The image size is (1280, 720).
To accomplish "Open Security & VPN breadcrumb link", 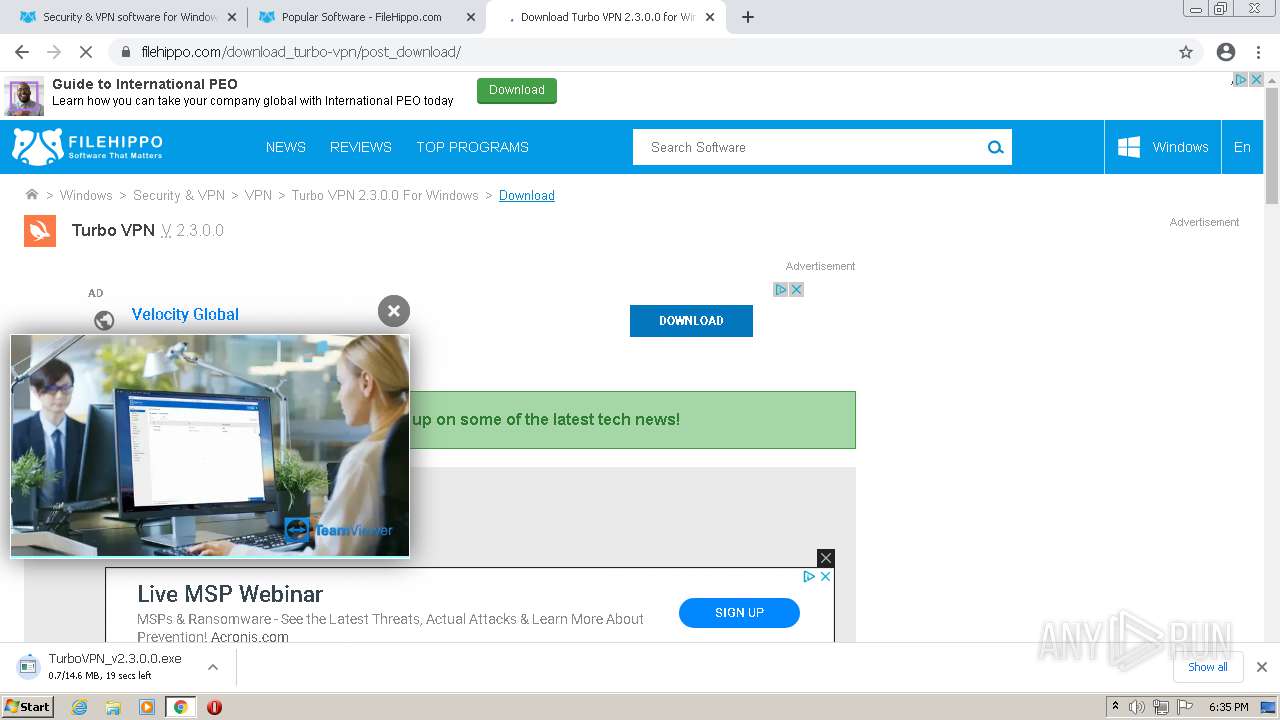I will (179, 195).
